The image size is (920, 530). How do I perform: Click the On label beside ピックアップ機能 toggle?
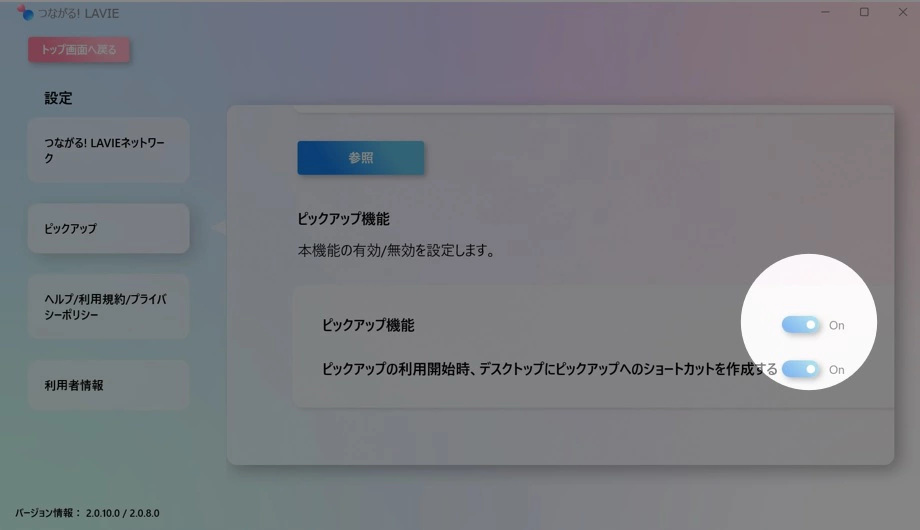pyautogui.click(x=837, y=325)
